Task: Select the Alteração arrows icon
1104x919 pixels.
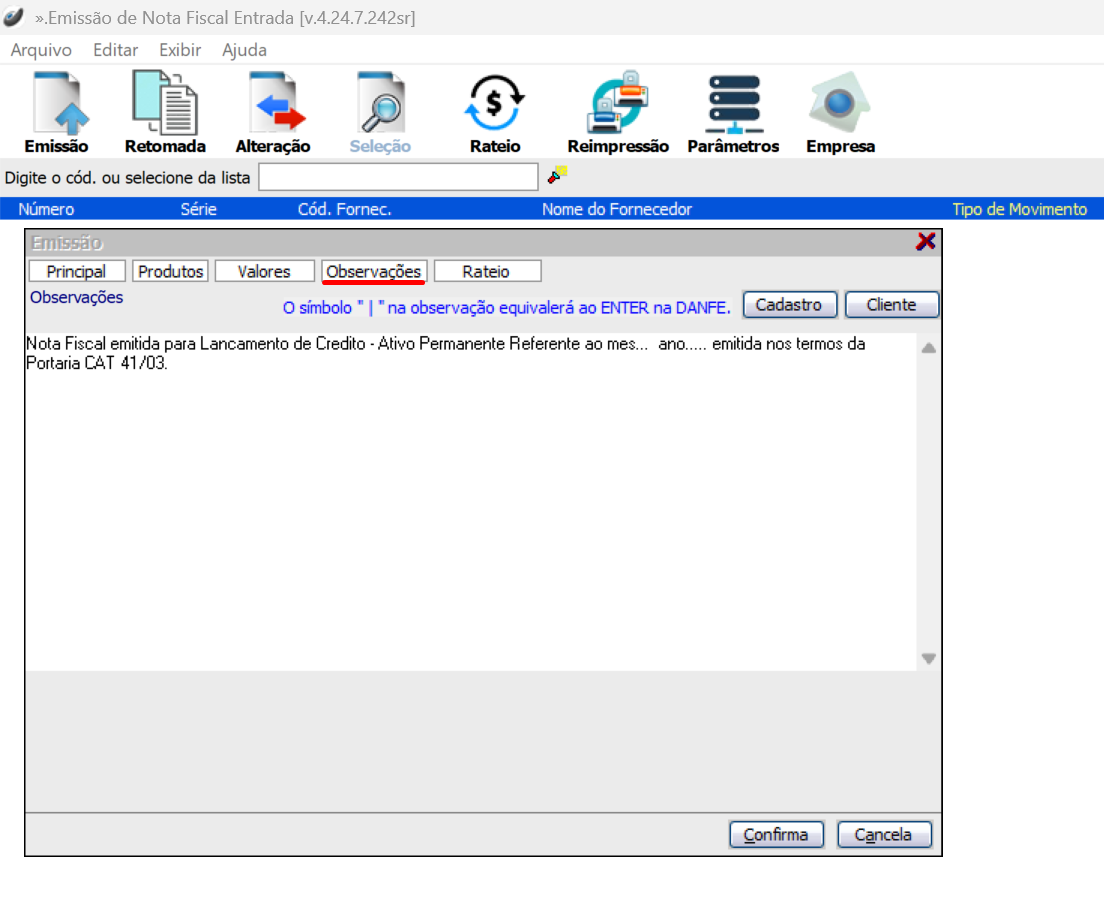Action: (273, 104)
